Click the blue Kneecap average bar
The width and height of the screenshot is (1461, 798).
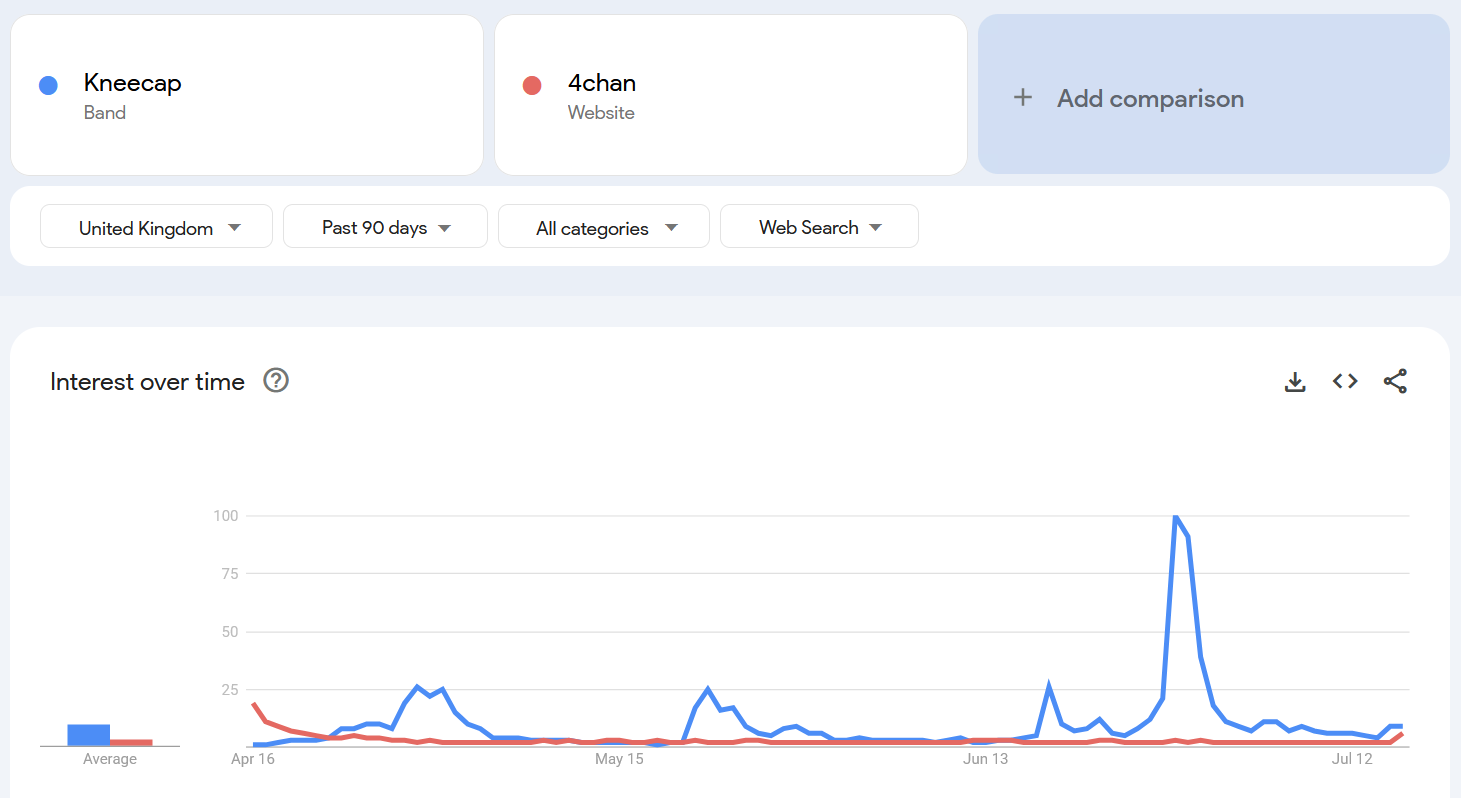click(x=89, y=735)
